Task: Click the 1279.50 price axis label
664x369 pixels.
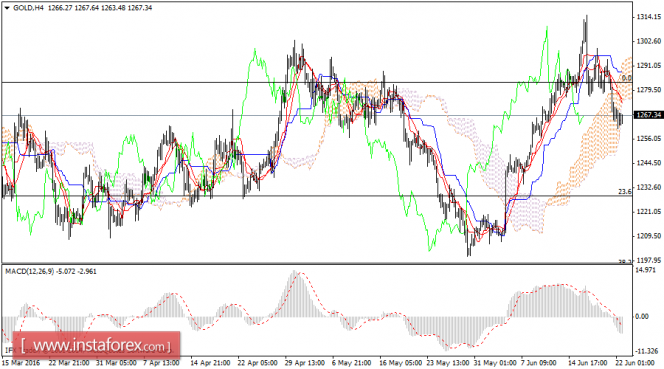Action: coord(649,90)
